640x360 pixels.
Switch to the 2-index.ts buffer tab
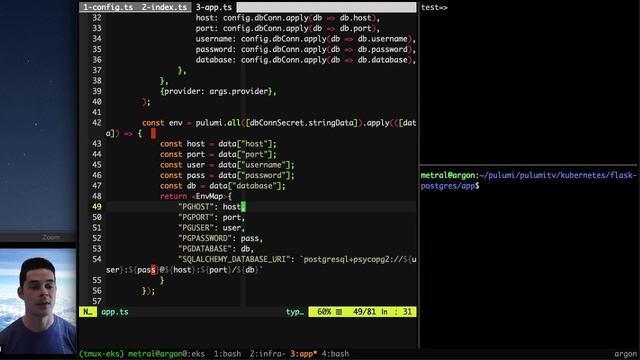coord(164,7)
